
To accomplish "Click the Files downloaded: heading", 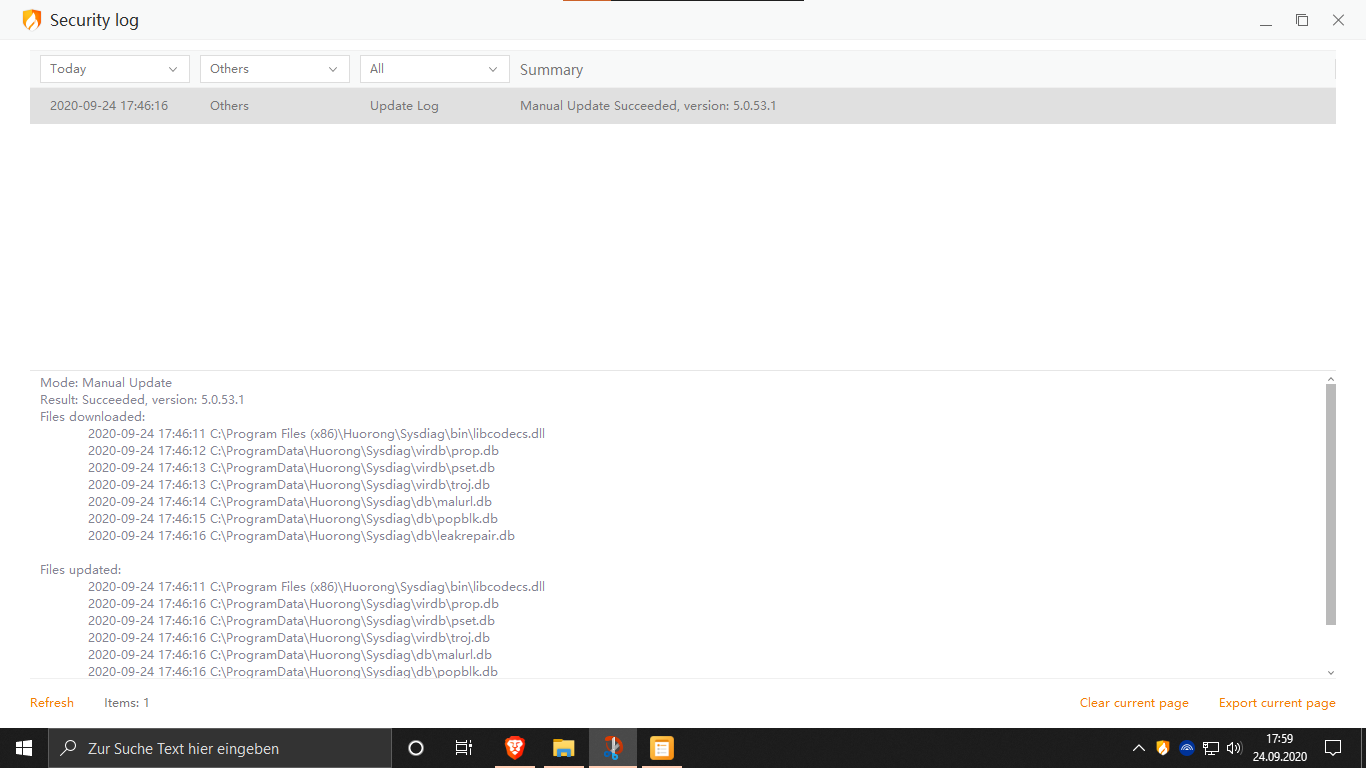I will 92,417.
